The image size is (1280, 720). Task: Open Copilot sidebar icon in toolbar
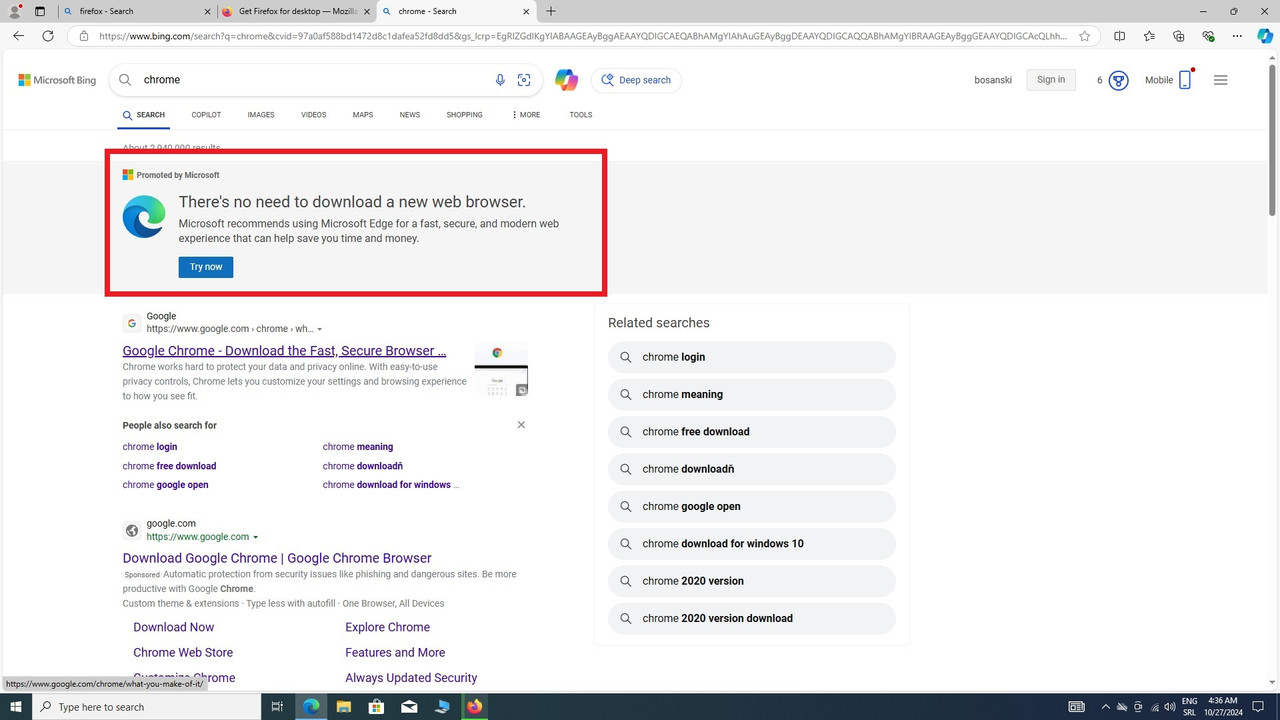pos(1265,36)
